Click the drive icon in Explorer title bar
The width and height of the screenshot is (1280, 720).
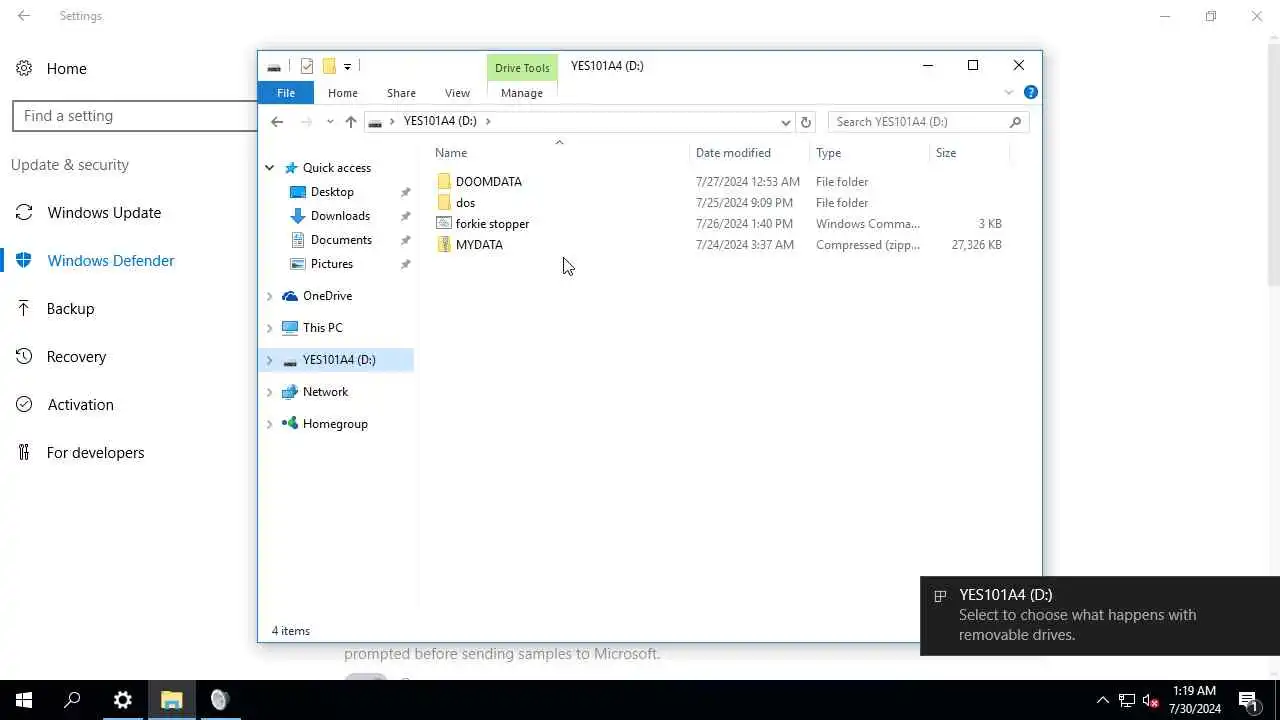pos(274,67)
